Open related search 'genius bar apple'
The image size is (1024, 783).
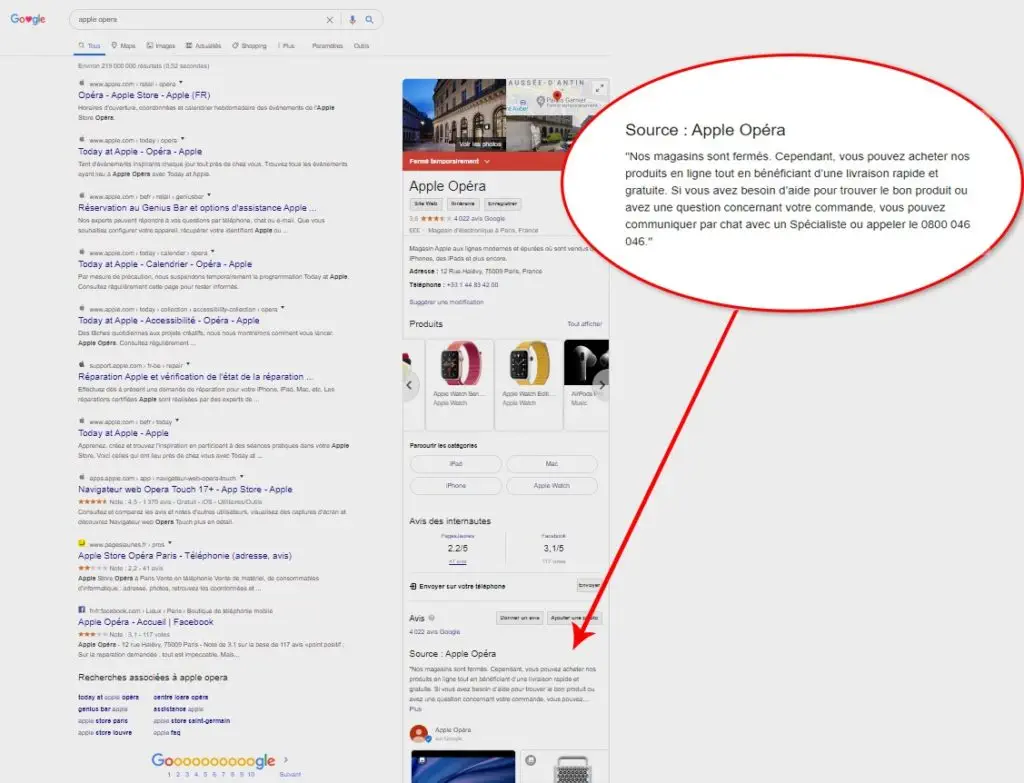[x=103, y=709]
